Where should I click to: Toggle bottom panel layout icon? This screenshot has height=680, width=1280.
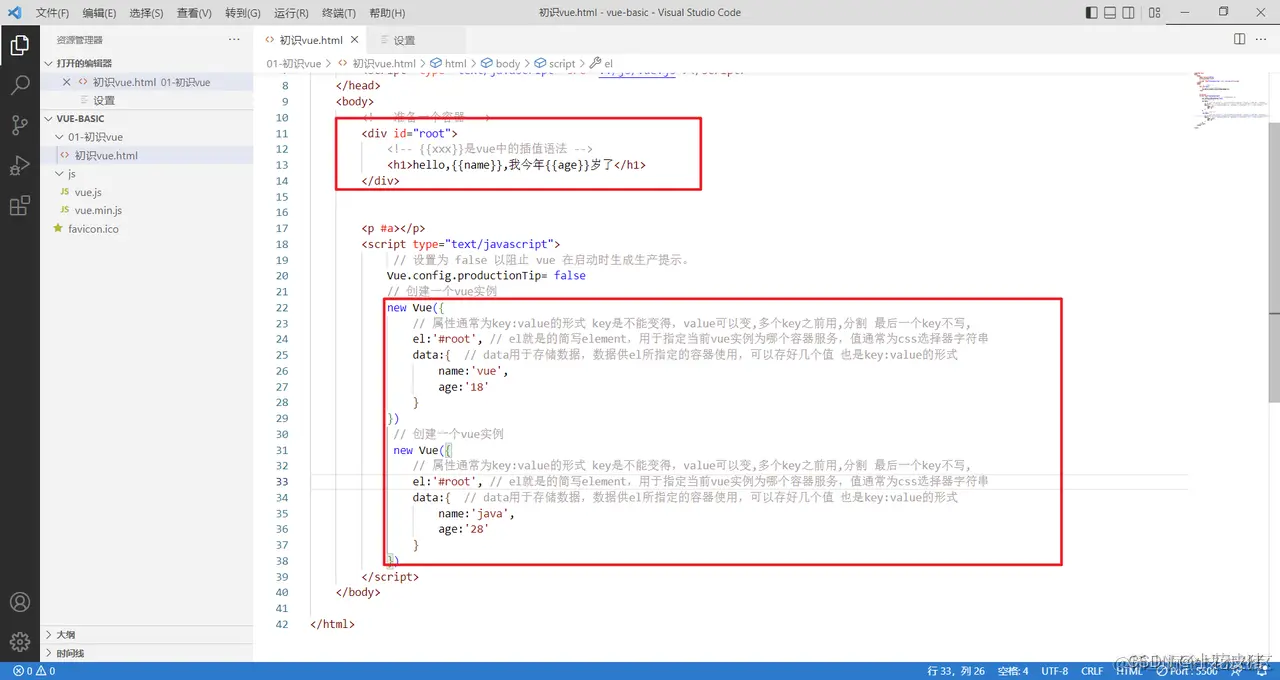point(1110,13)
